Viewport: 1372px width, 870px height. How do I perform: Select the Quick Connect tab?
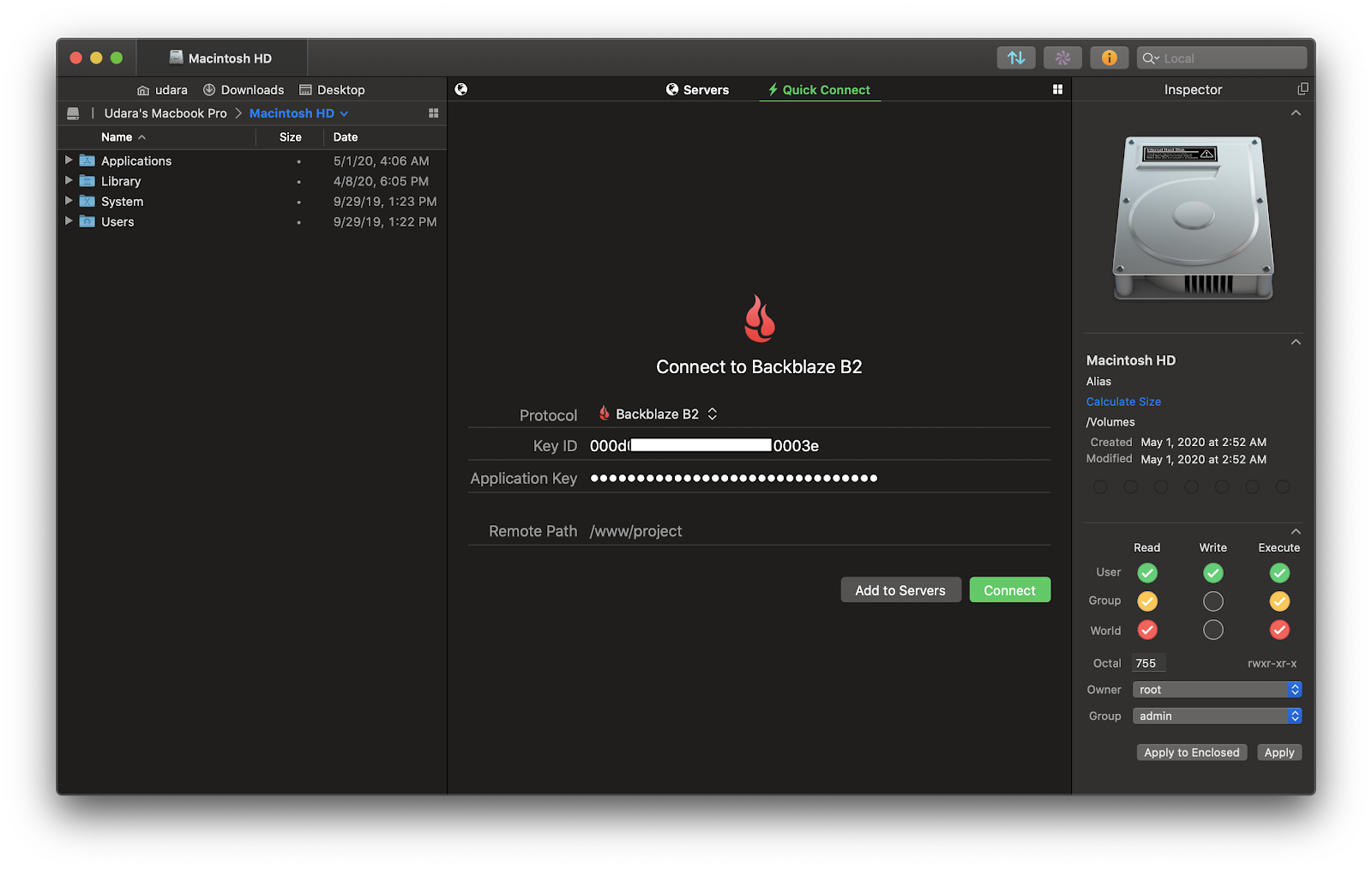(819, 90)
